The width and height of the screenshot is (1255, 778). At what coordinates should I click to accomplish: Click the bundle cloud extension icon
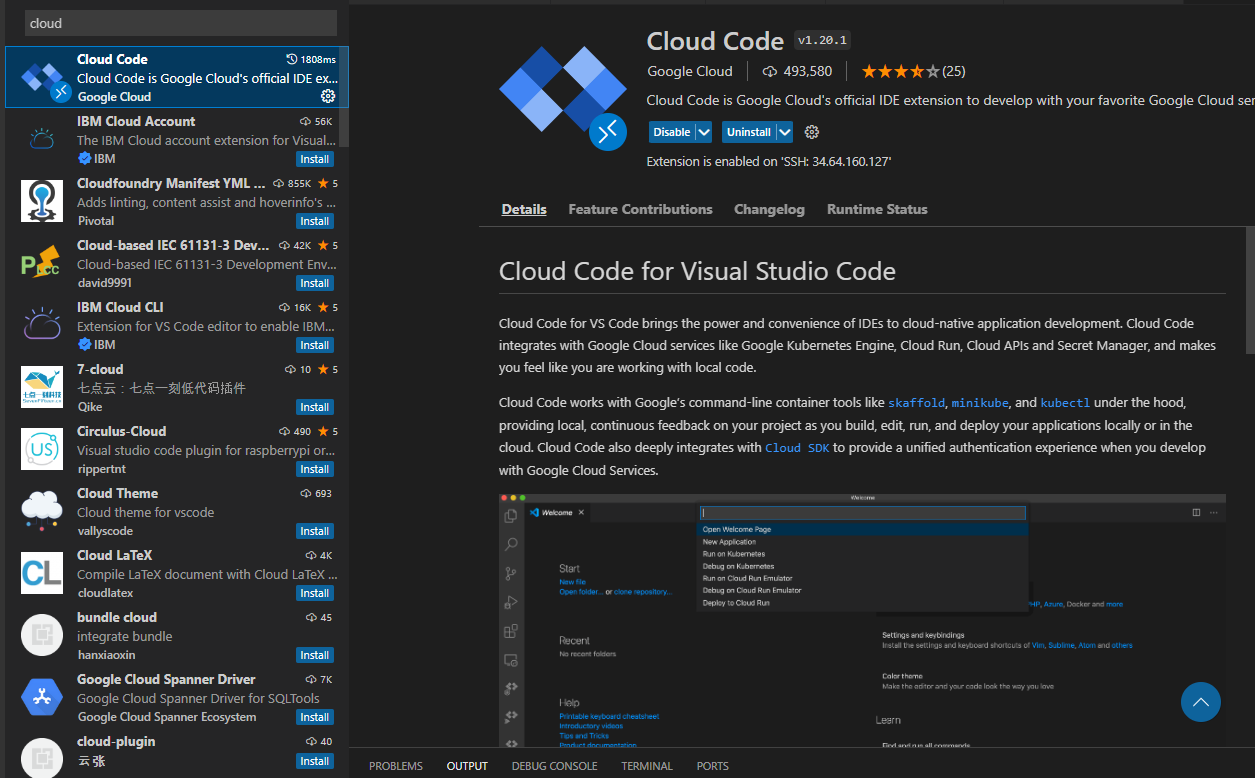(x=42, y=635)
